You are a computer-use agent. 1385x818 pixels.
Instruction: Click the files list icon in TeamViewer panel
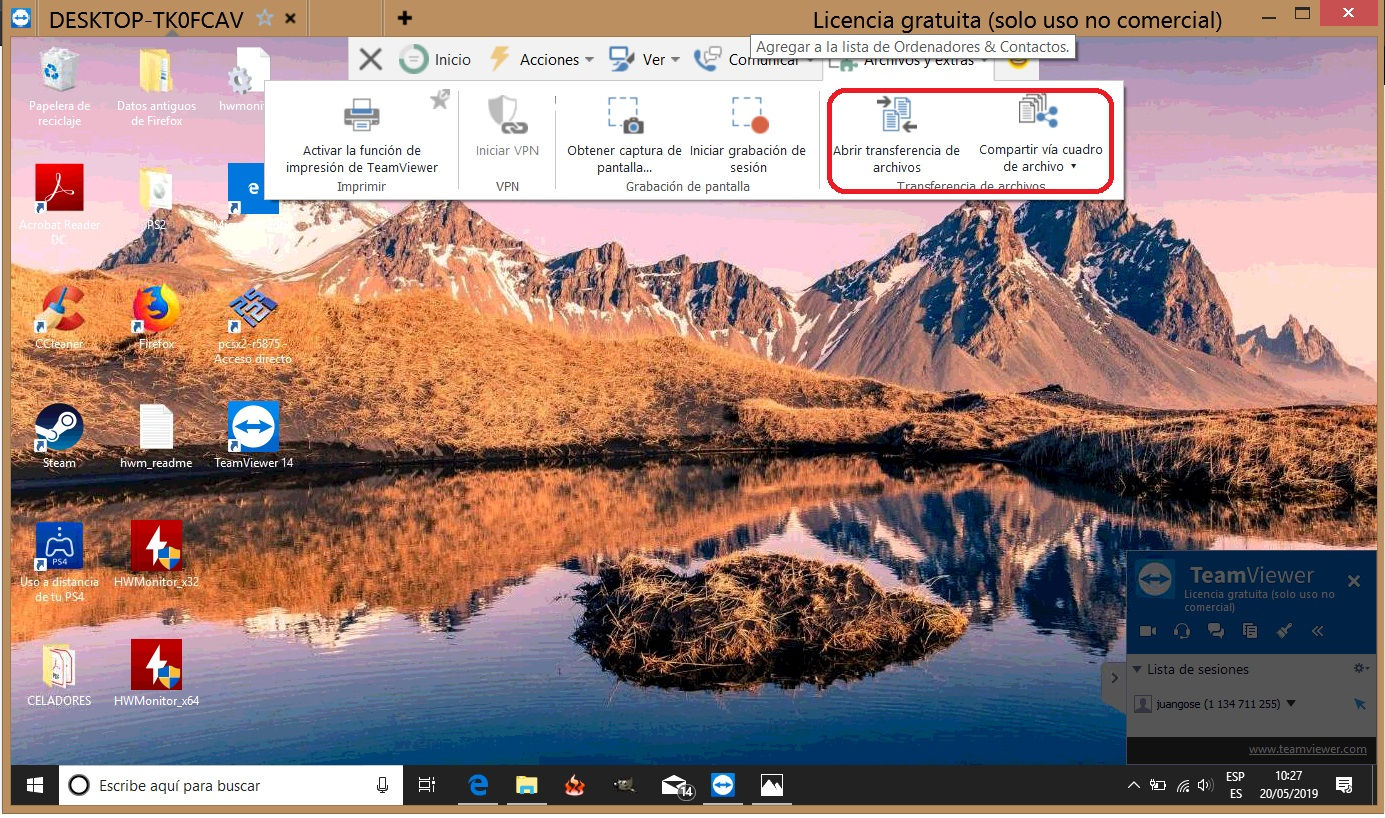point(1250,631)
